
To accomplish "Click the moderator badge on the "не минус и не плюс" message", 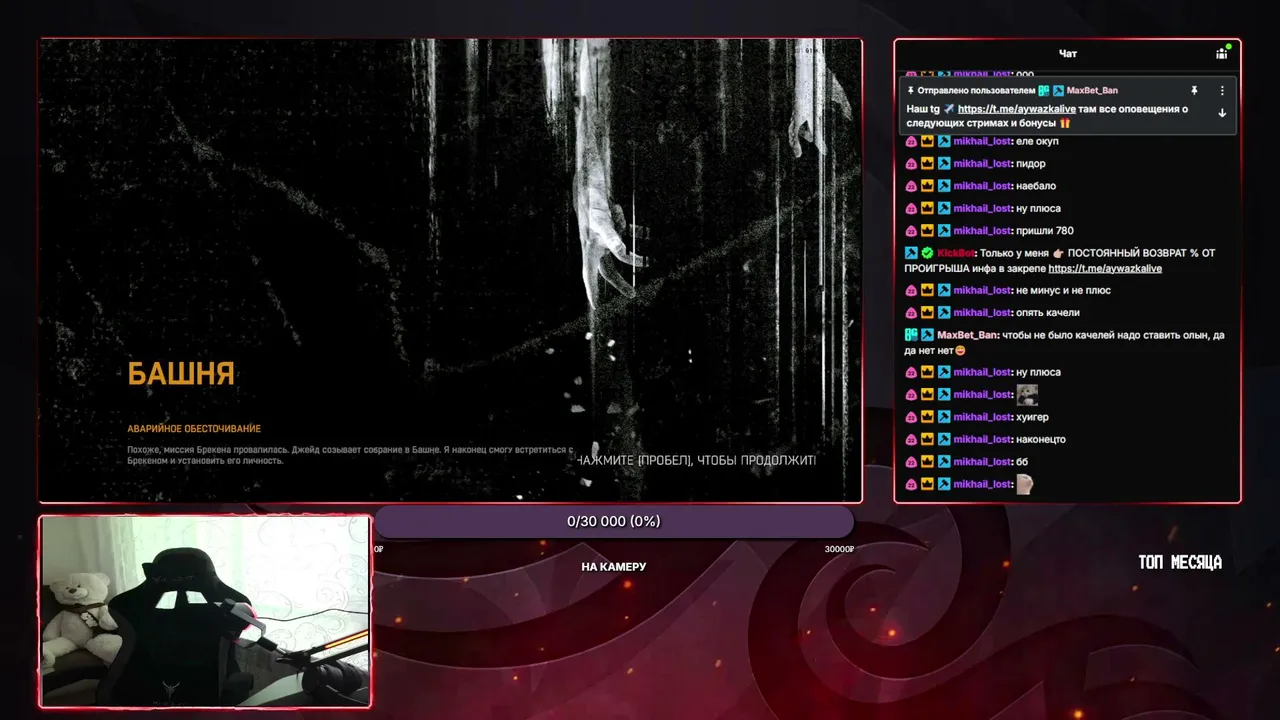I will tap(943, 290).
